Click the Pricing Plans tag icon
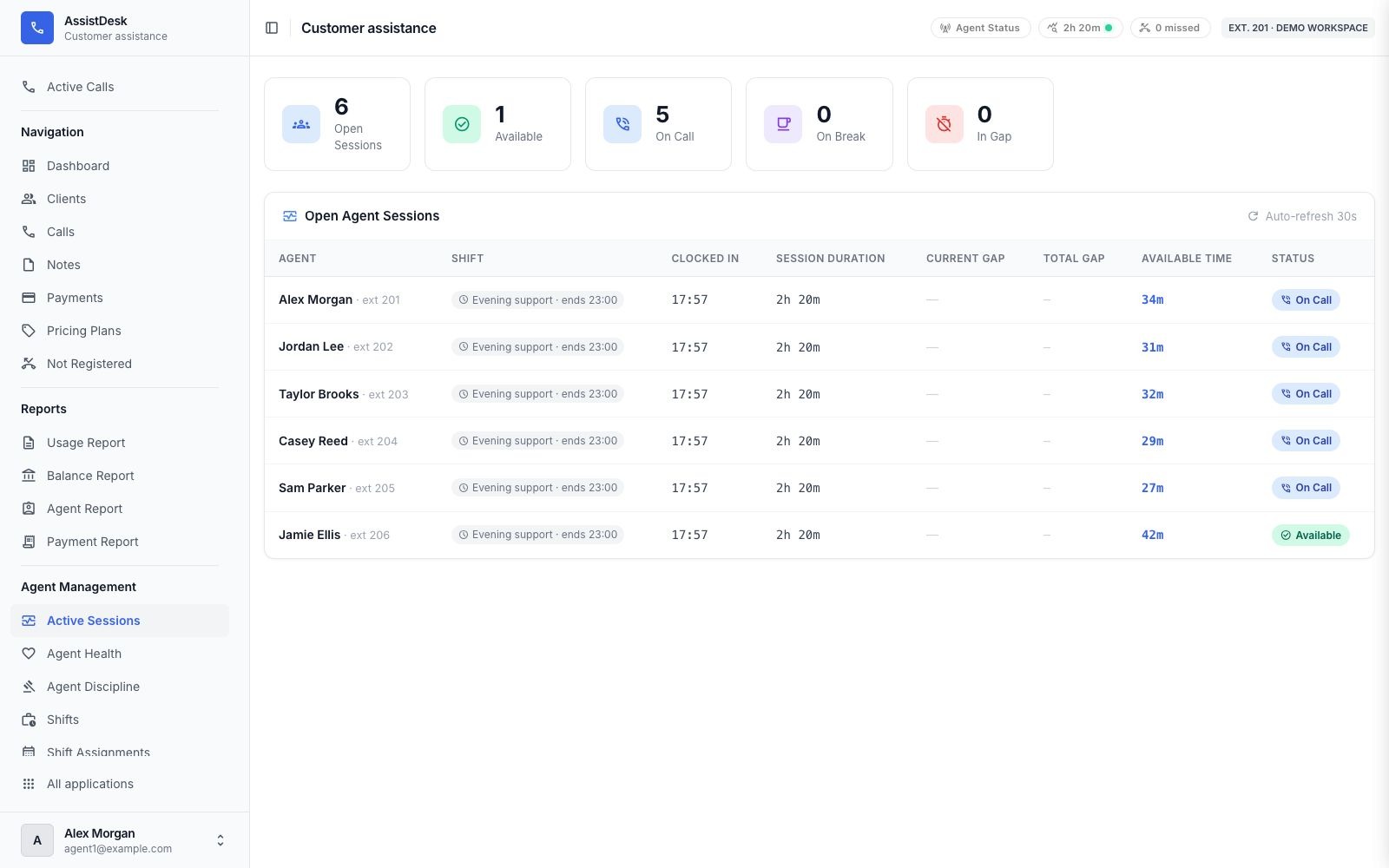Screen dimensions: 1389x868 point(29,331)
